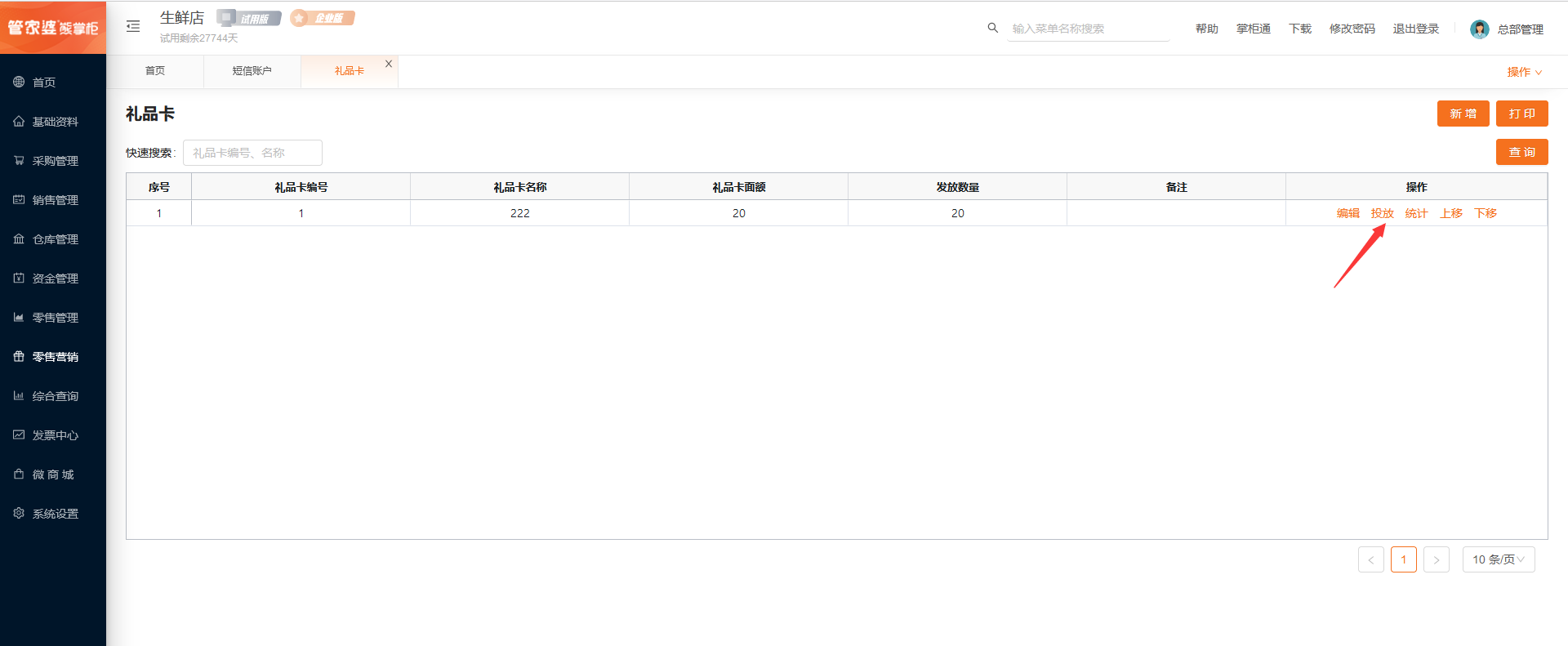Click the 仓库管理 warehouse icon
This screenshot has width=1568, height=646.
[x=19, y=238]
